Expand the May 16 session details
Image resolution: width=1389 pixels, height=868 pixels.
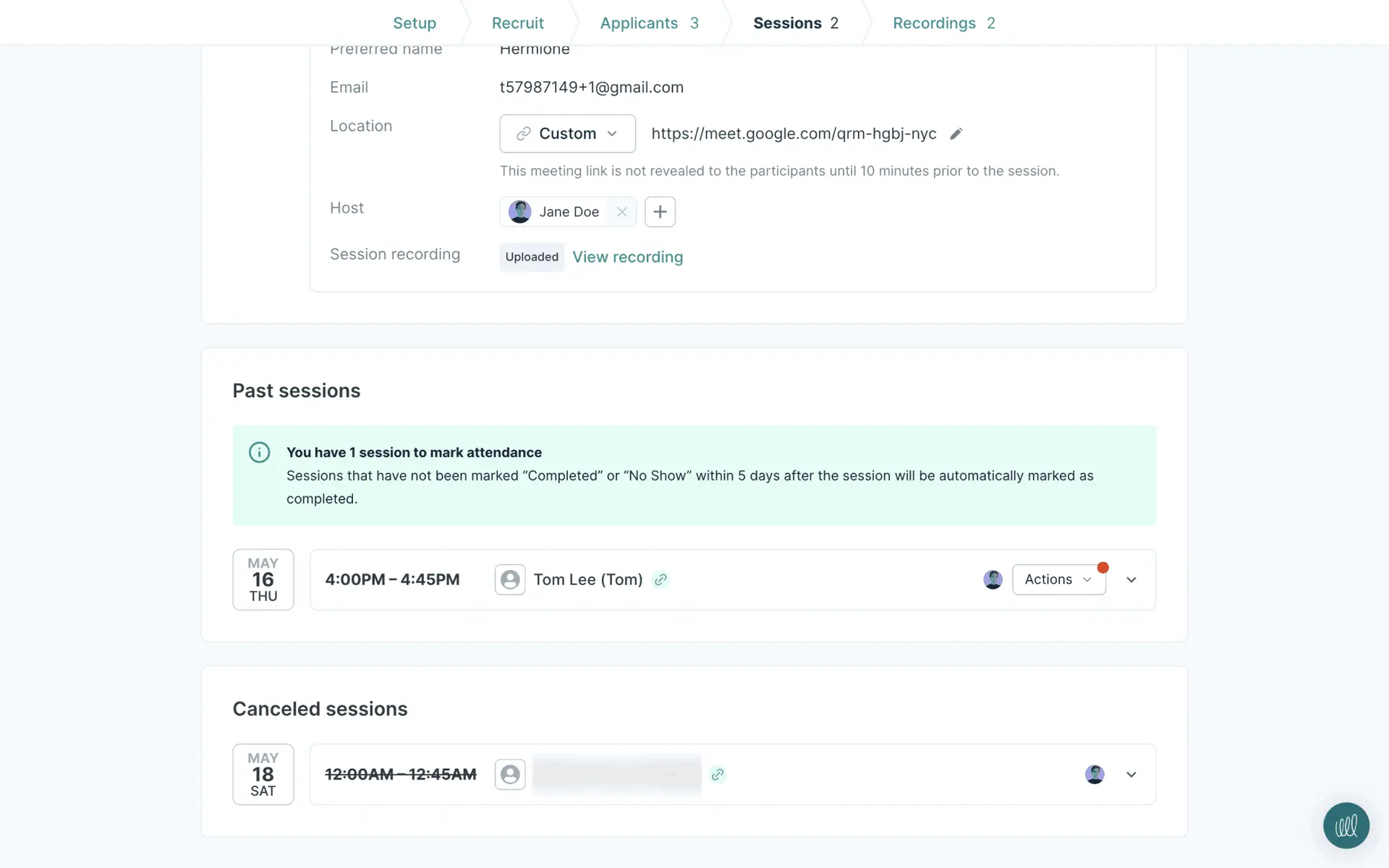click(1131, 579)
